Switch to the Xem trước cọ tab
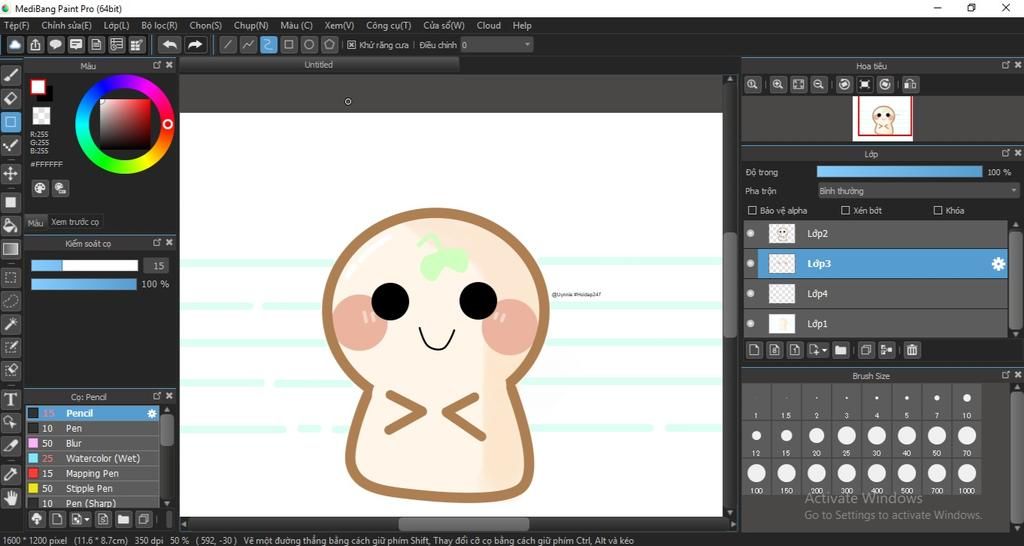This screenshot has height=546, width=1024. click(x=75, y=222)
